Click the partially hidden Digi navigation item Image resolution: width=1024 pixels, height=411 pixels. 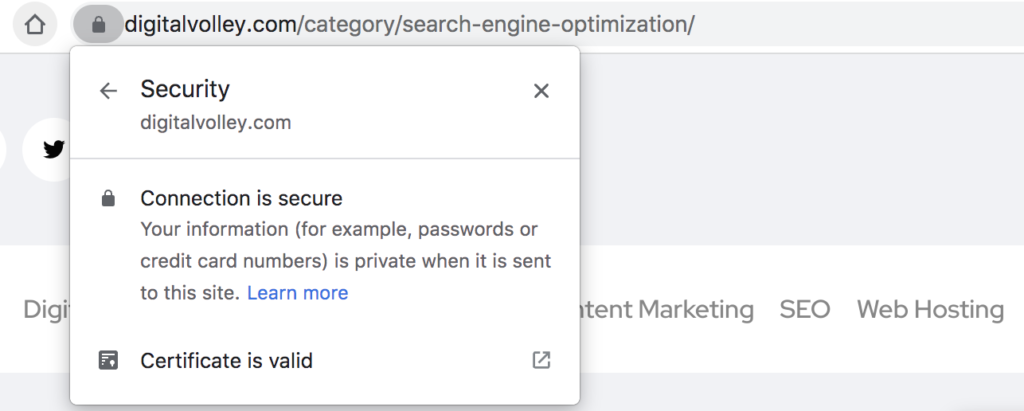point(46,310)
